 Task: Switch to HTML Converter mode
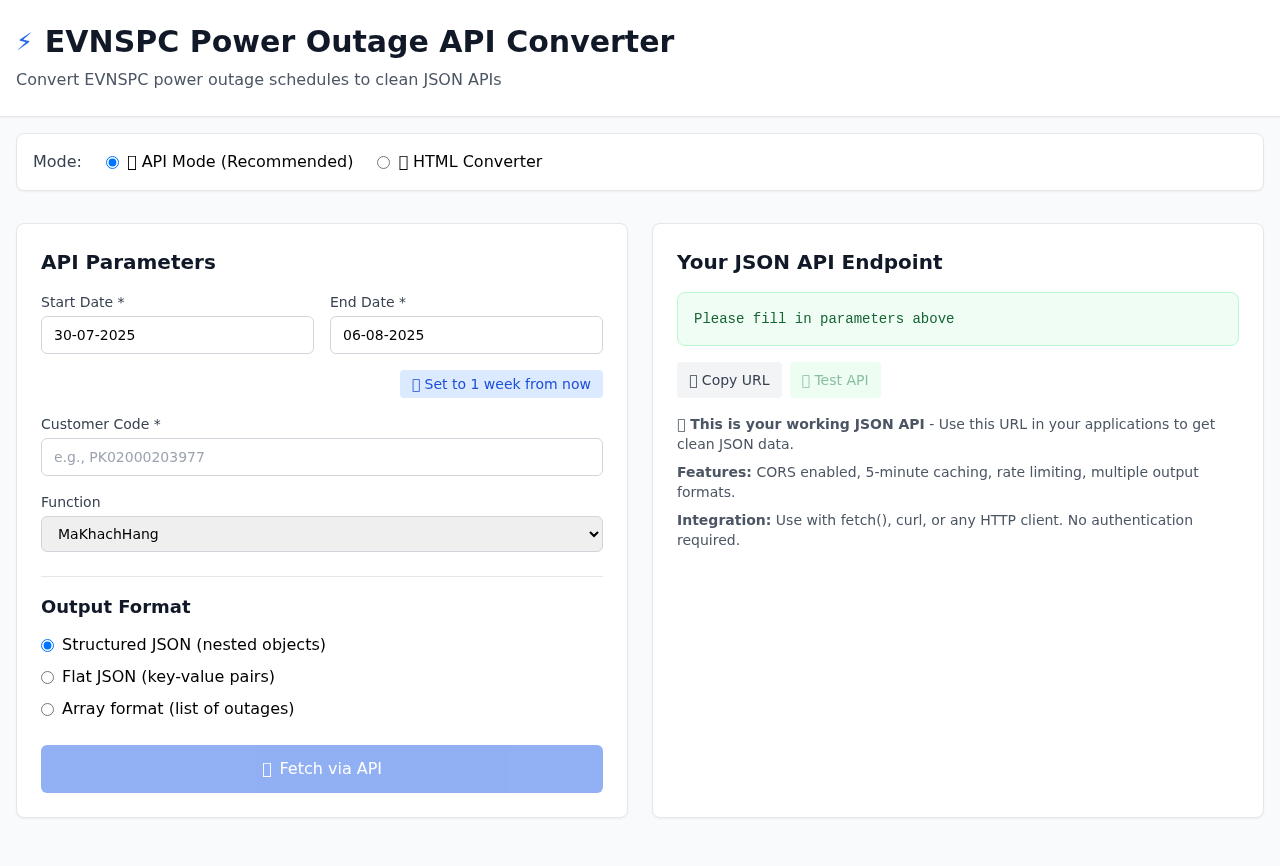coord(383,162)
